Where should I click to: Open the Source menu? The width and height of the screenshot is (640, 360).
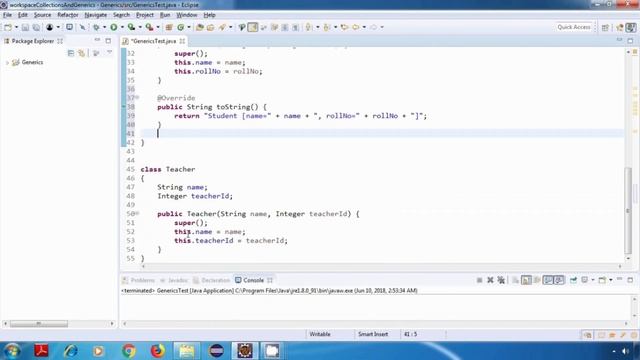coord(42,15)
